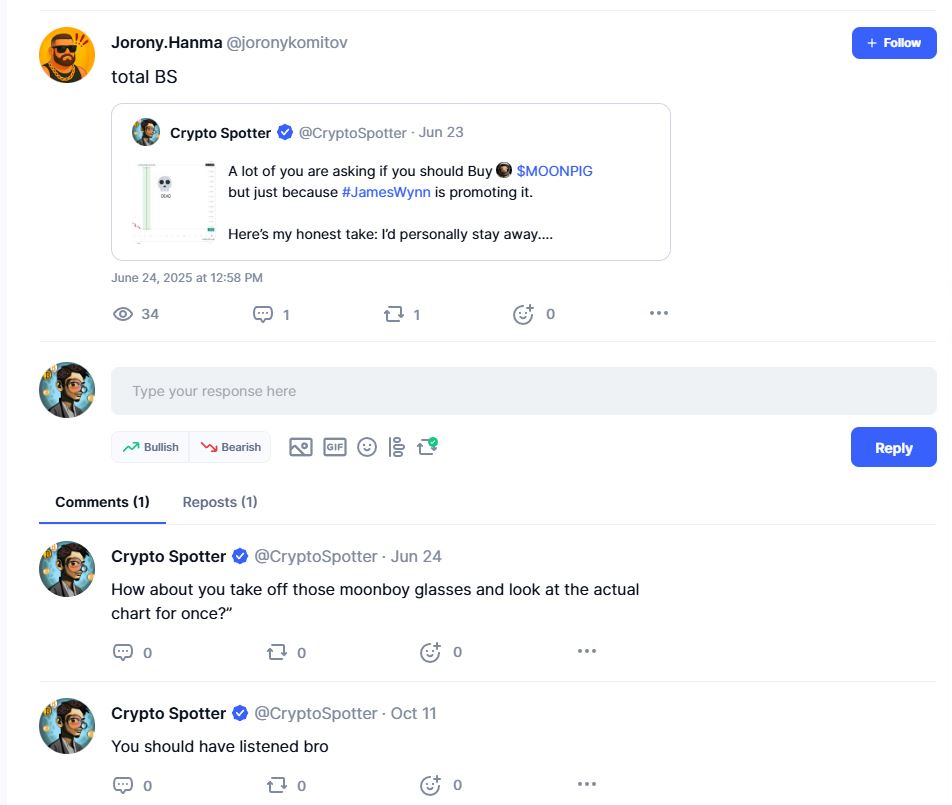
Task: Select the Comments (1) tab
Action: coord(102,502)
